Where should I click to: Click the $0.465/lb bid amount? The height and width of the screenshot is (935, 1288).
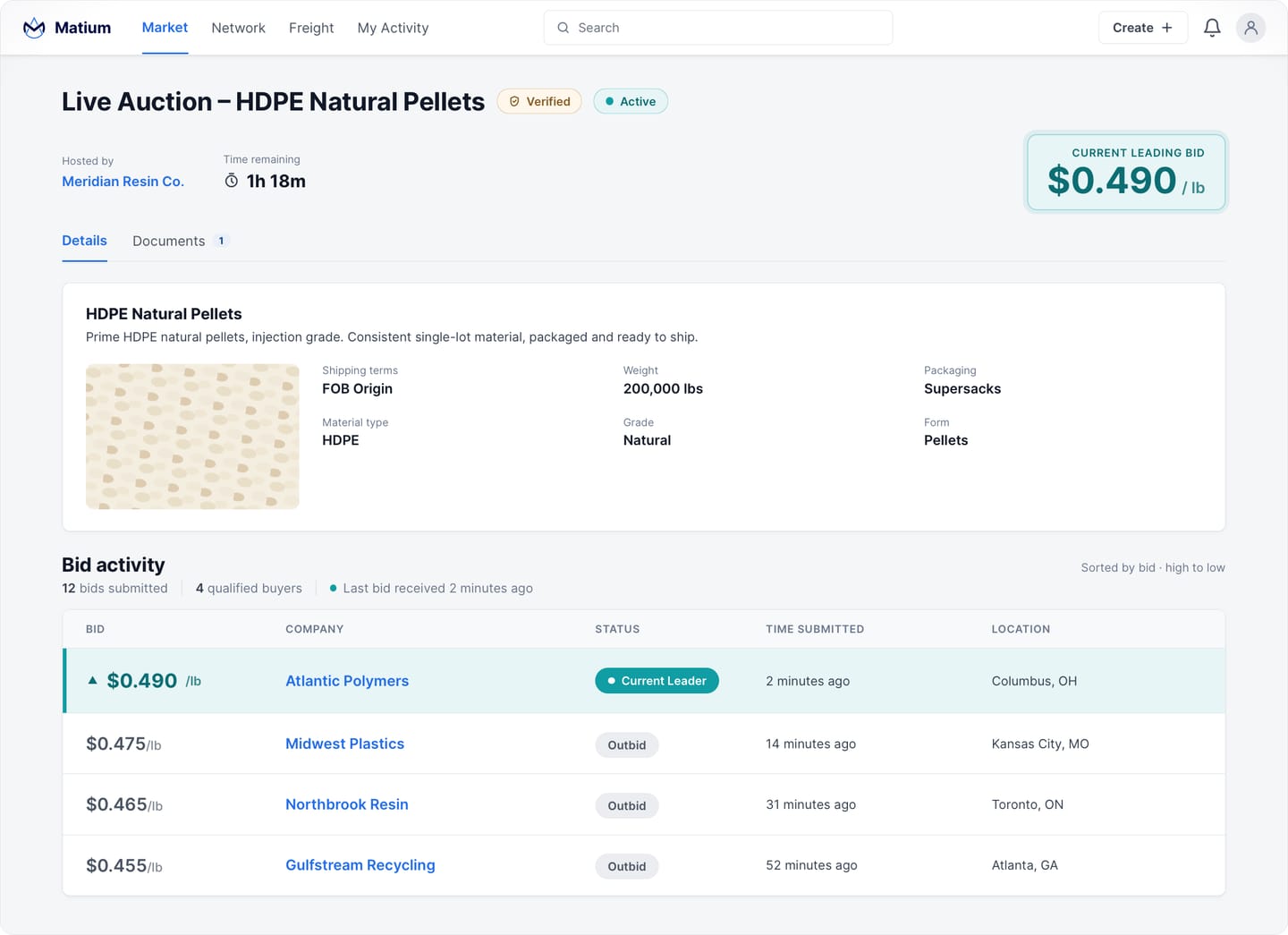(x=124, y=804)
